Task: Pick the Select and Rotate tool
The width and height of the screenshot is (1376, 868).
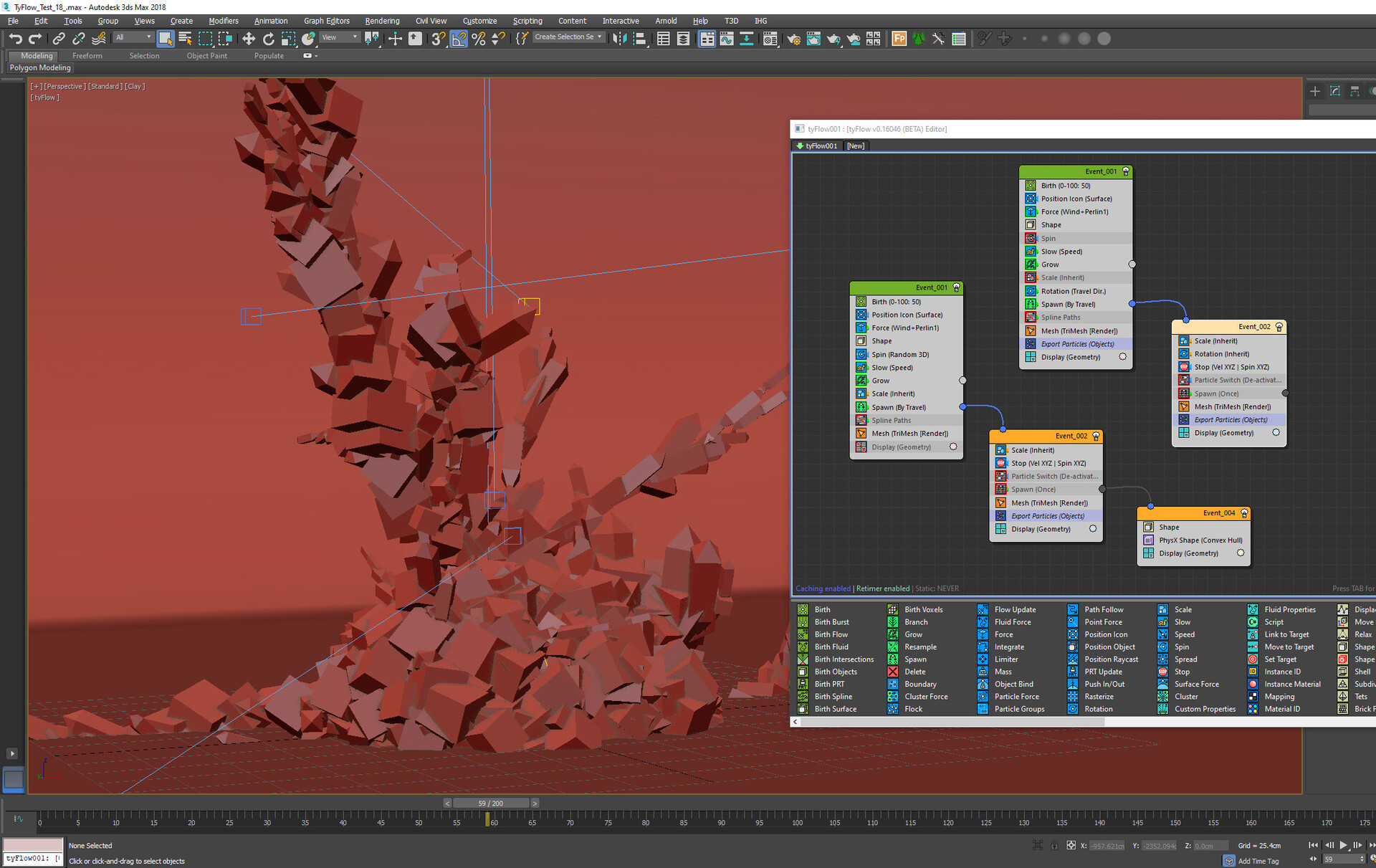Action: 269,39
